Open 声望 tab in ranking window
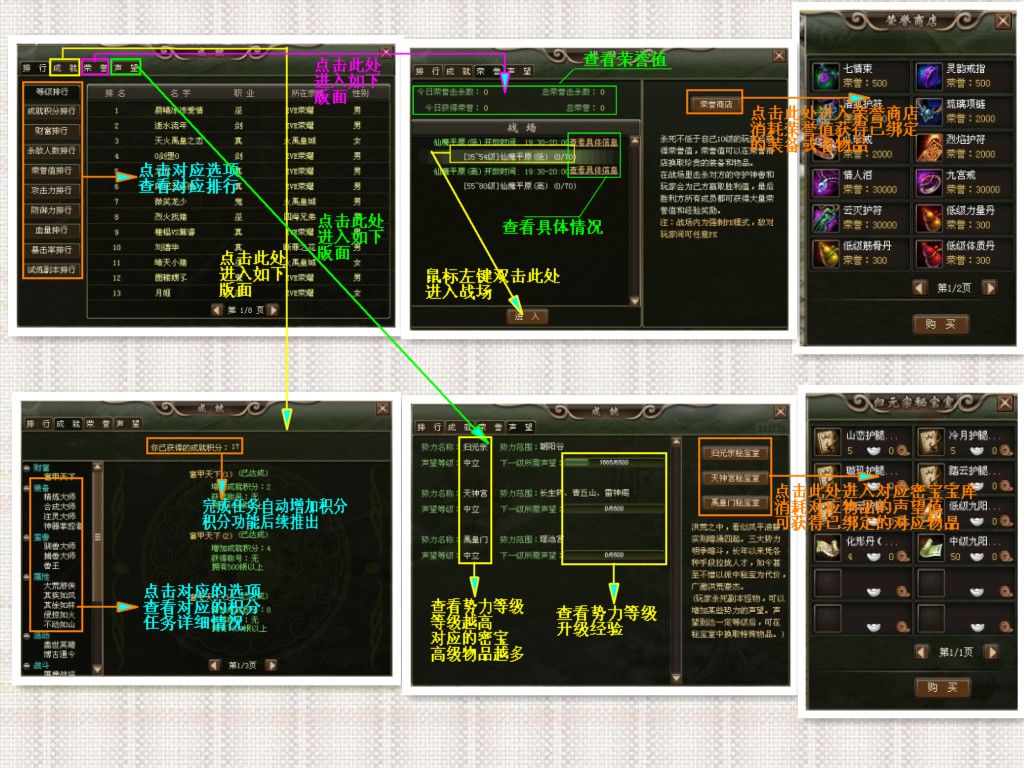The image size is (1024, 768). click(126, 68)
